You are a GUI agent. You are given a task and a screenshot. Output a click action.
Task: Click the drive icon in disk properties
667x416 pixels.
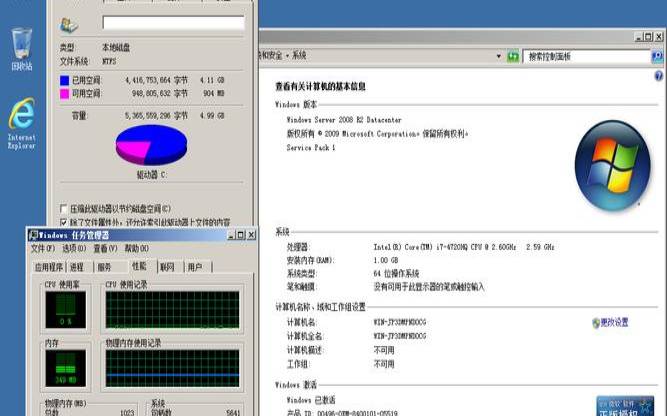[x=68, y=25]
